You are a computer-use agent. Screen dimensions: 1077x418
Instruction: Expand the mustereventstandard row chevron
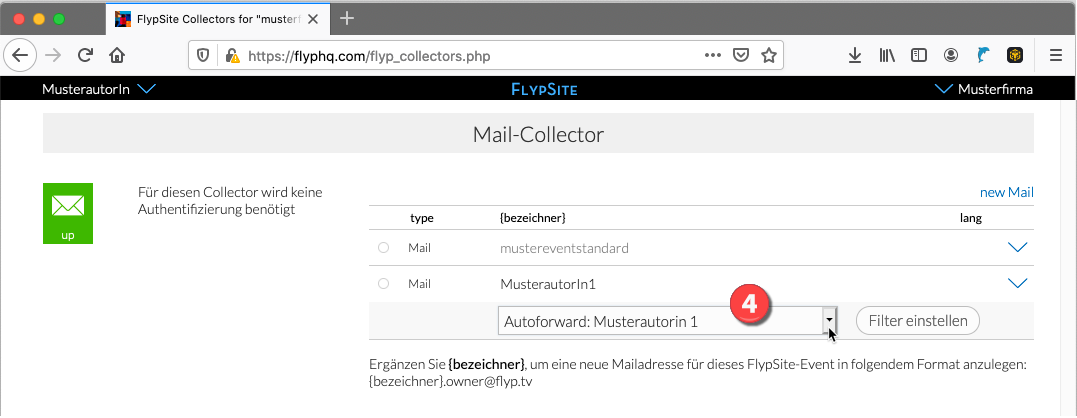(1017, 248)
